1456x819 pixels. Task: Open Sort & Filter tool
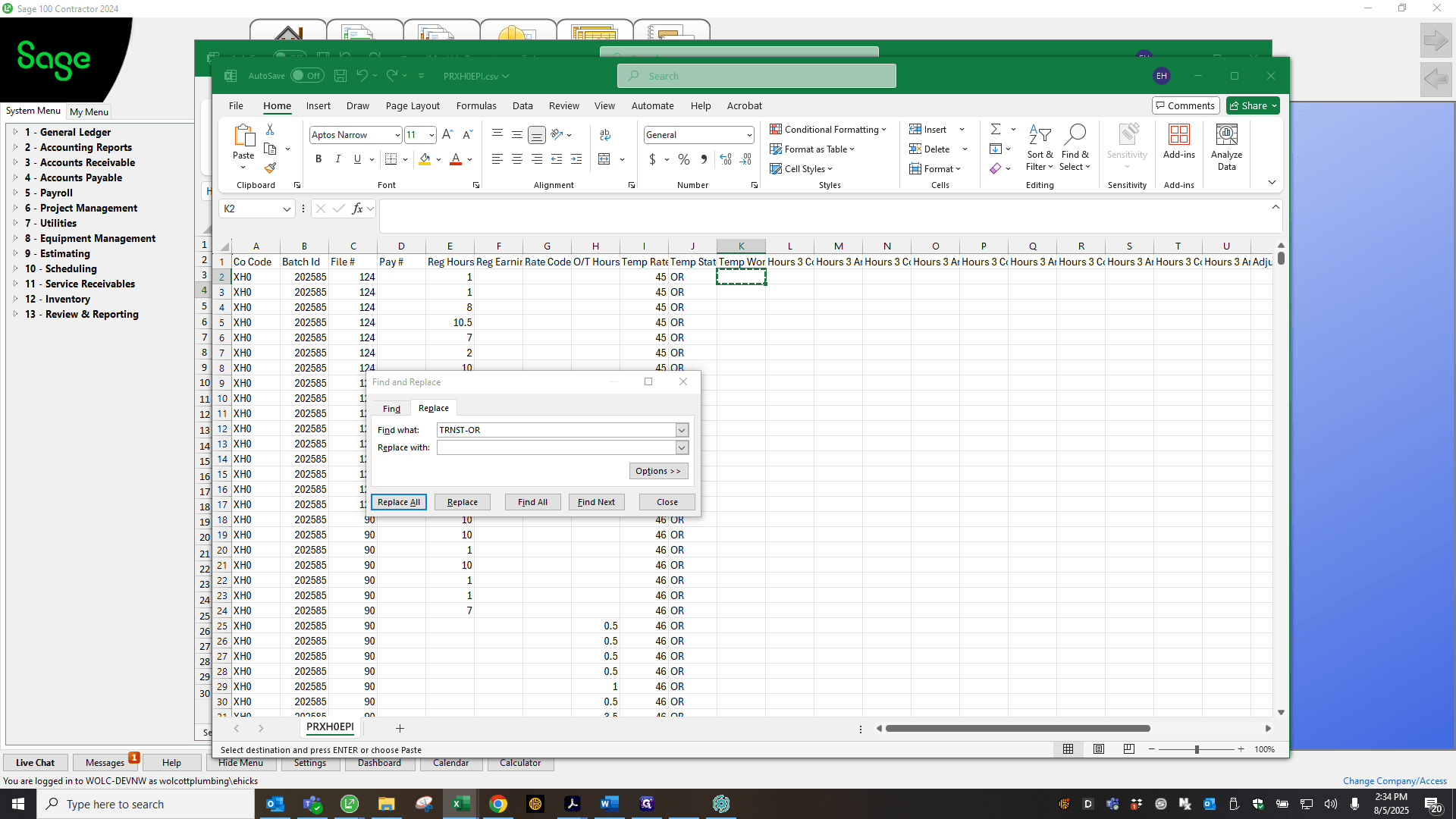point(1040,147)
